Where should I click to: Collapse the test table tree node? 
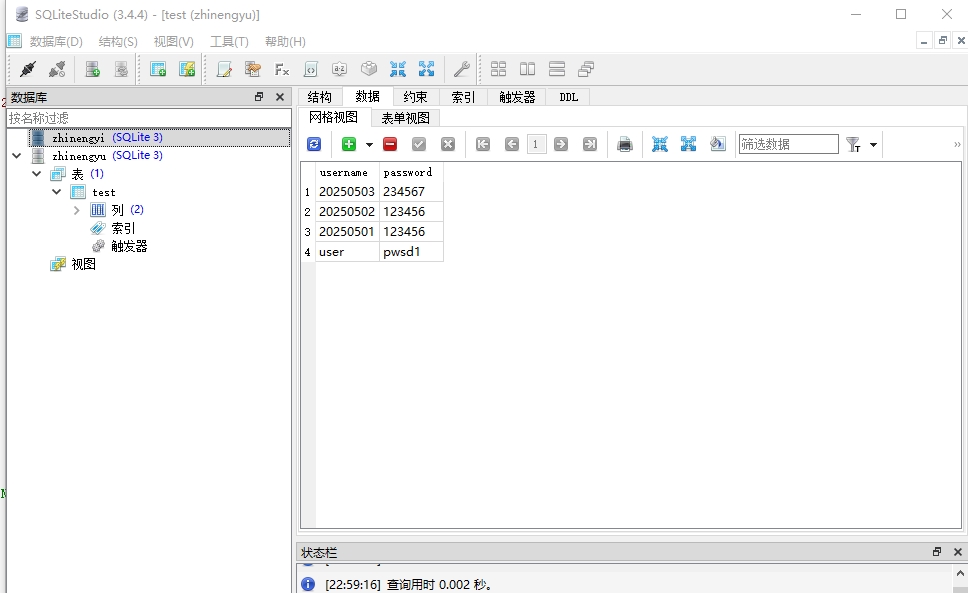click(57, 192)
